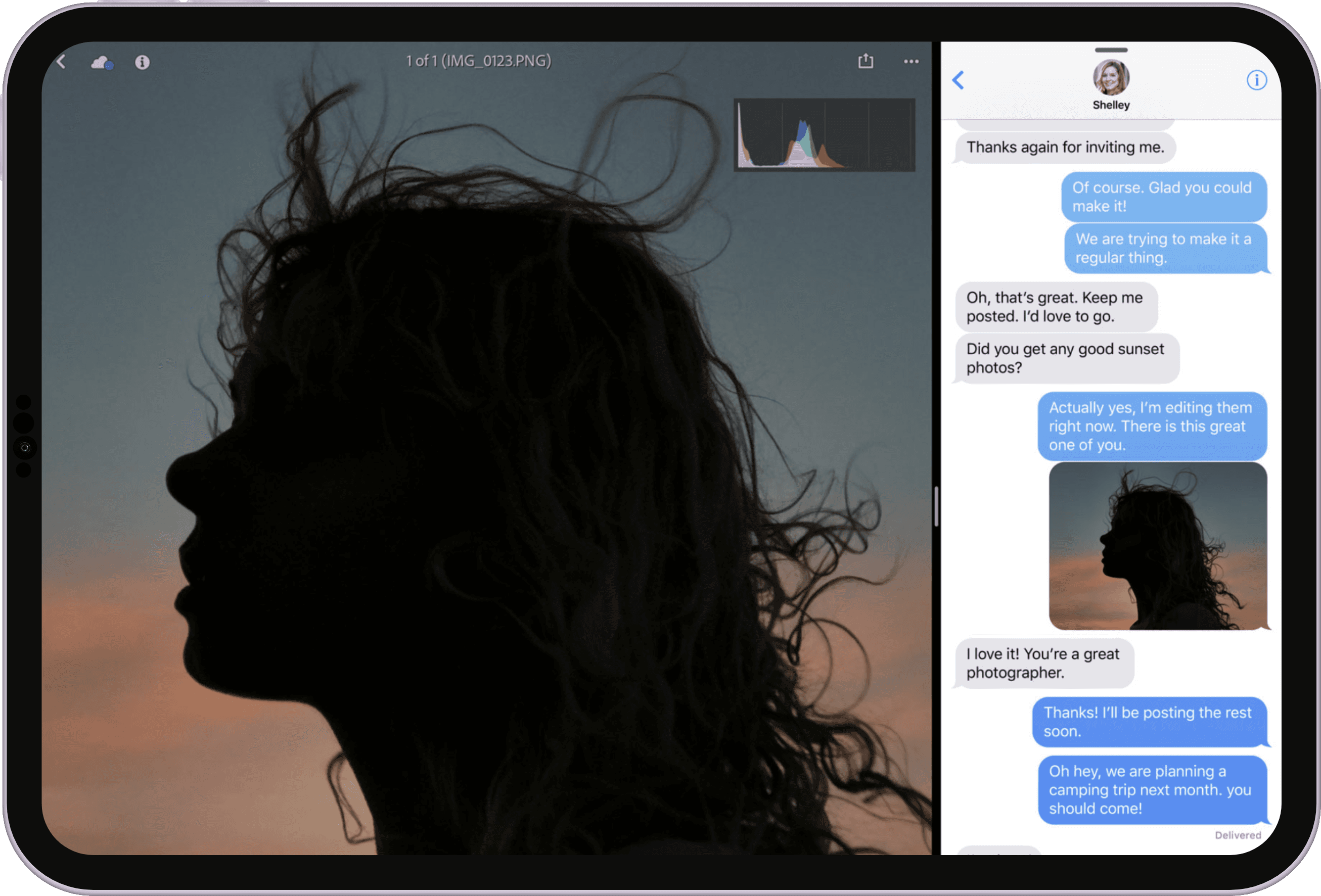
Task: Tap Shelley's contact name
Action: pos(1111,105)
